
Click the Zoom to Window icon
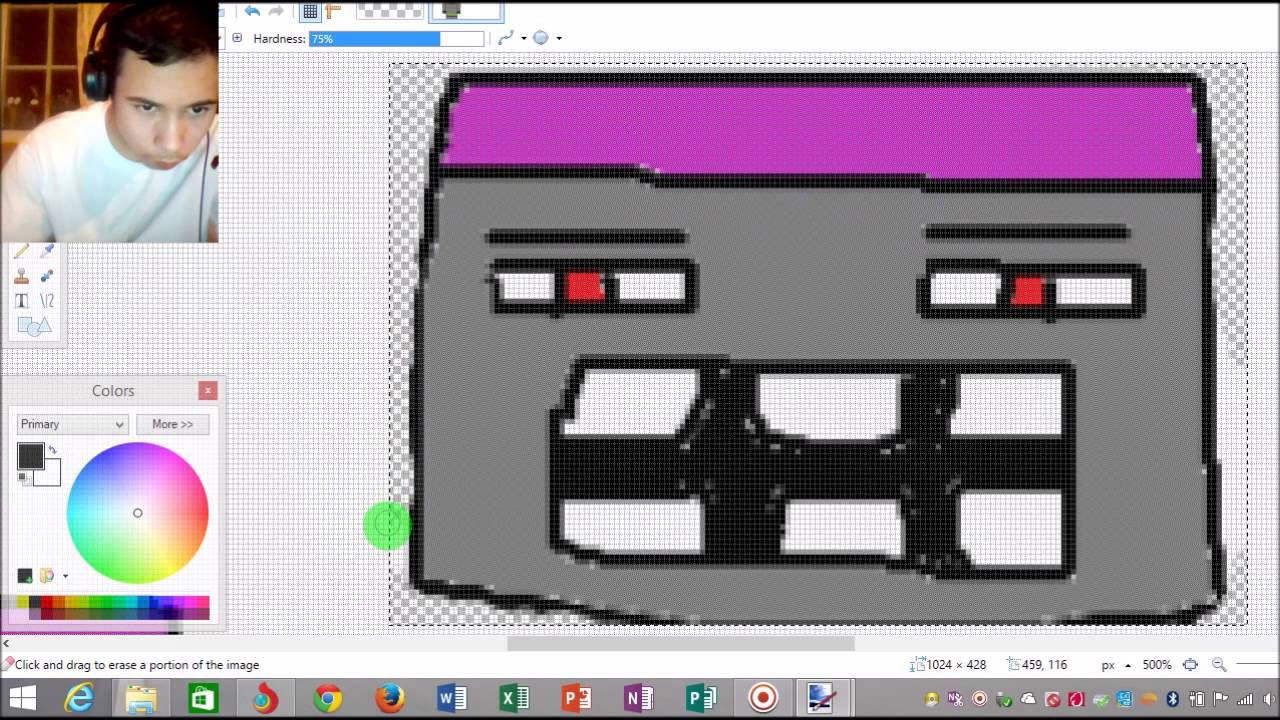pos(1190,665)
